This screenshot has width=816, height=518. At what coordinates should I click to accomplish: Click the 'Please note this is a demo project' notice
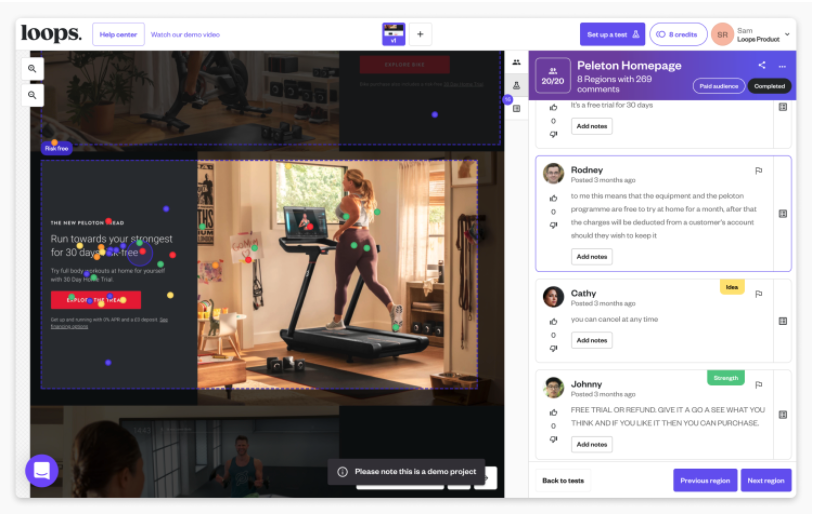click(406, 472)
